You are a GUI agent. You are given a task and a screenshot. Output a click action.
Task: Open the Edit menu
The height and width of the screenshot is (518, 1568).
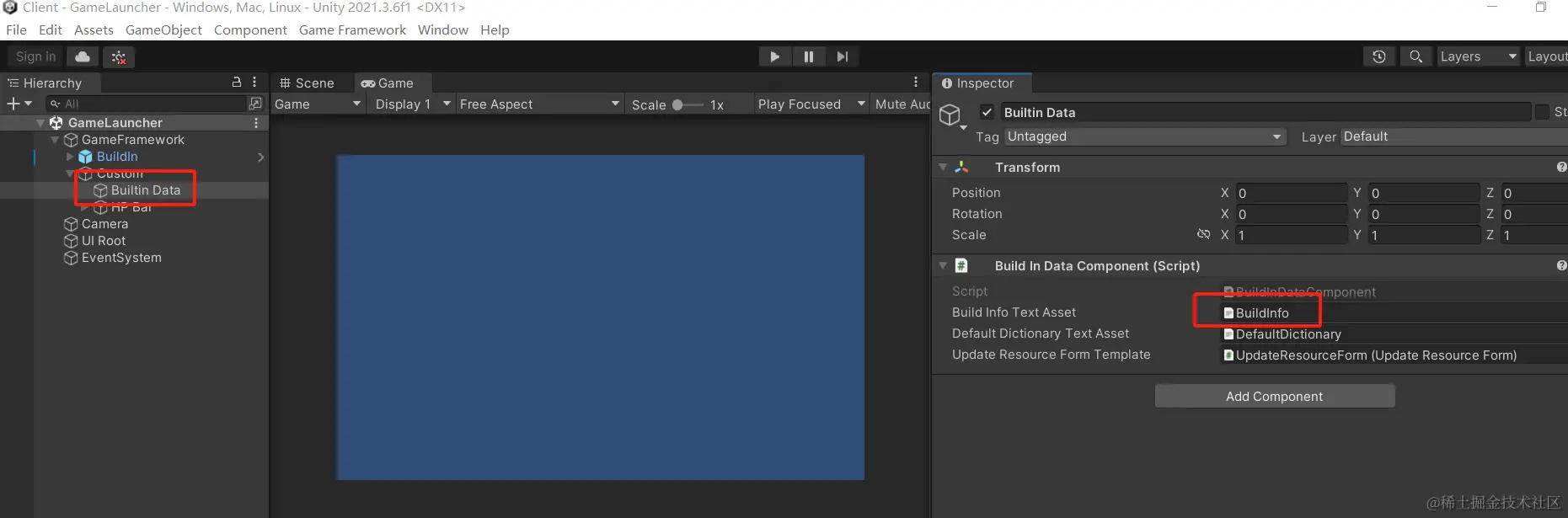pyautogui.click(x=51, y=29)
